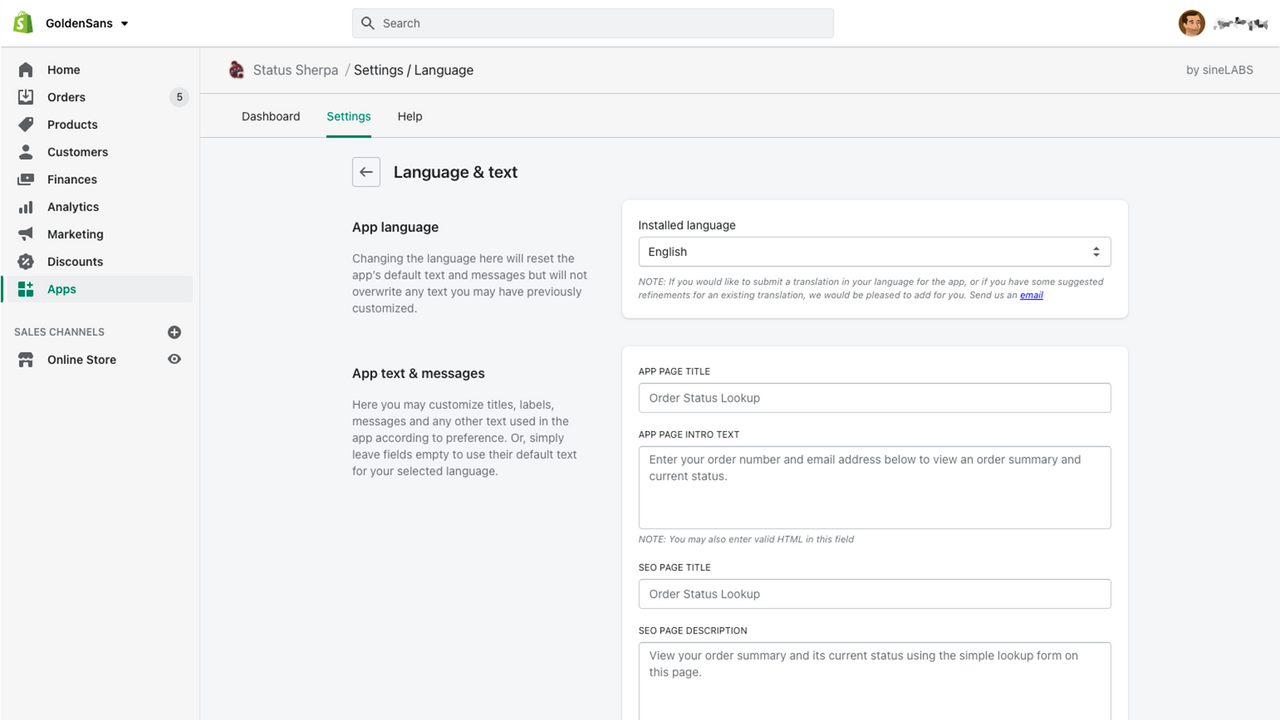
Task: Click the SALES CHANNELS heading
Action: pyautogui.click(x=59, y=332)
